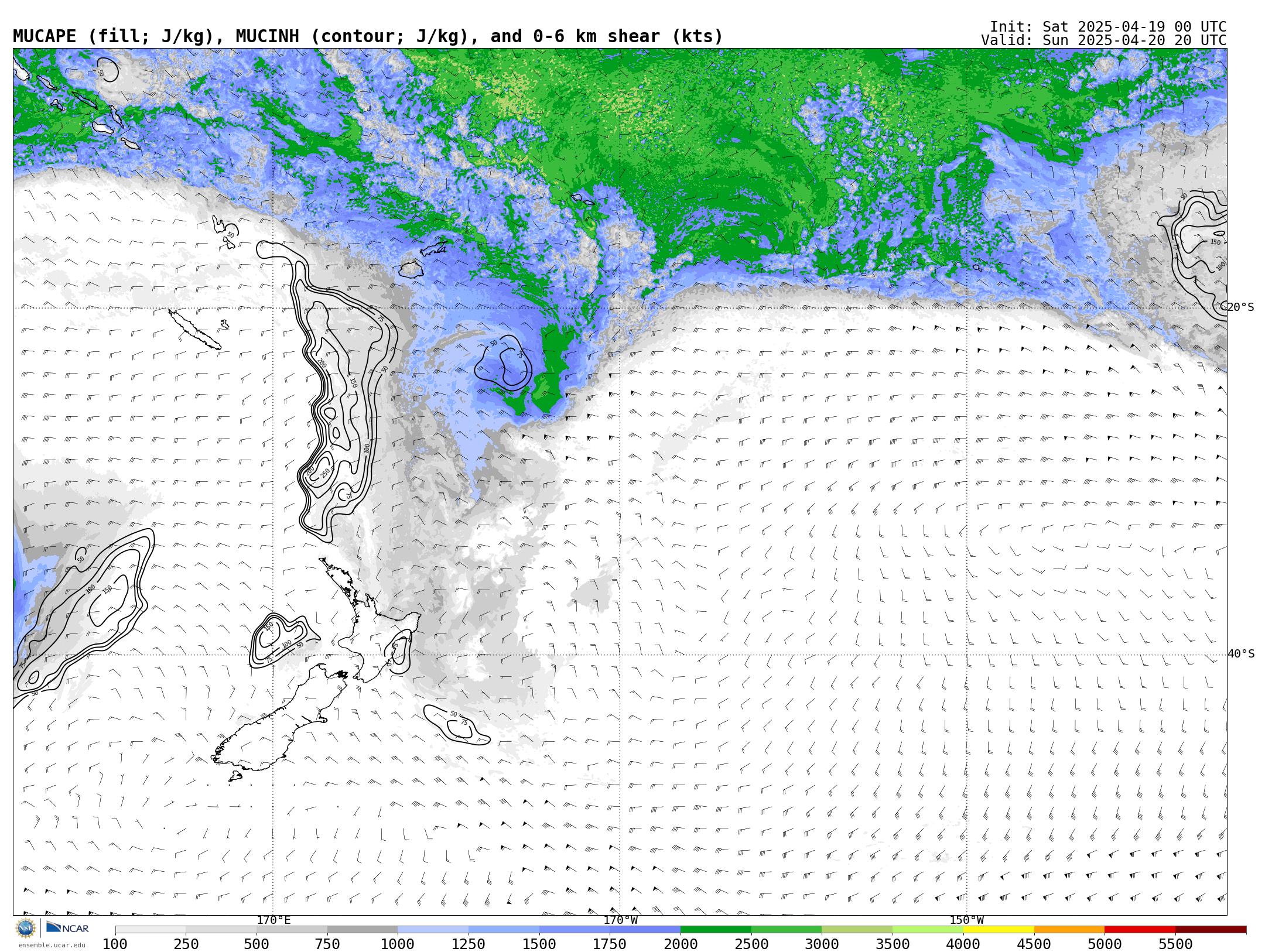This screenshot has height=952, width=1265.
Task: Click the 170°E longitude label
Action: (273, 920)
